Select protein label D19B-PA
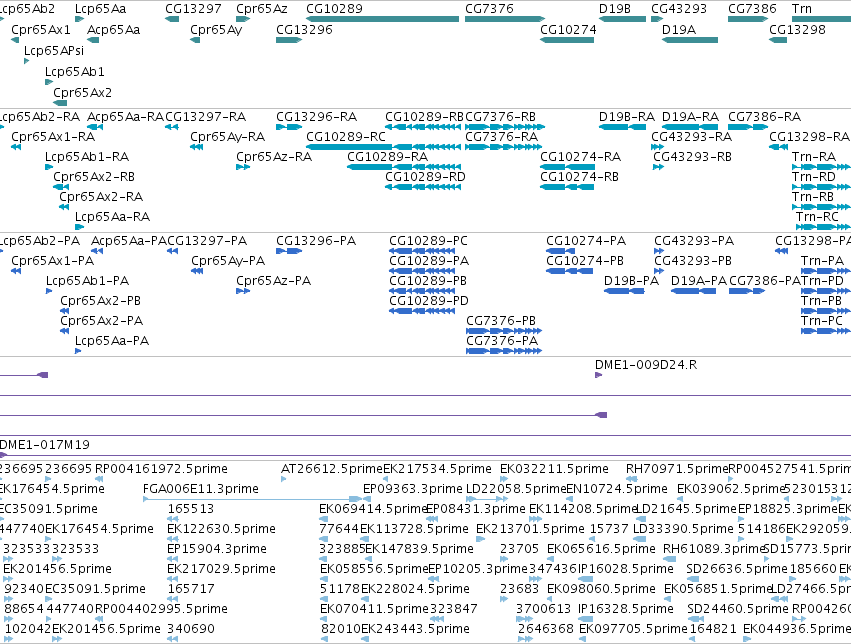 point(631,281)
